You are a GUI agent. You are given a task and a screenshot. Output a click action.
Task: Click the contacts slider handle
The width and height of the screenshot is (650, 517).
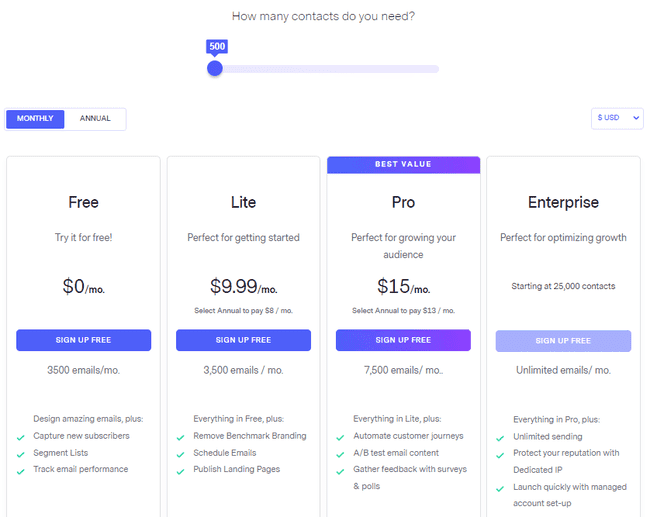click(215, 69)
